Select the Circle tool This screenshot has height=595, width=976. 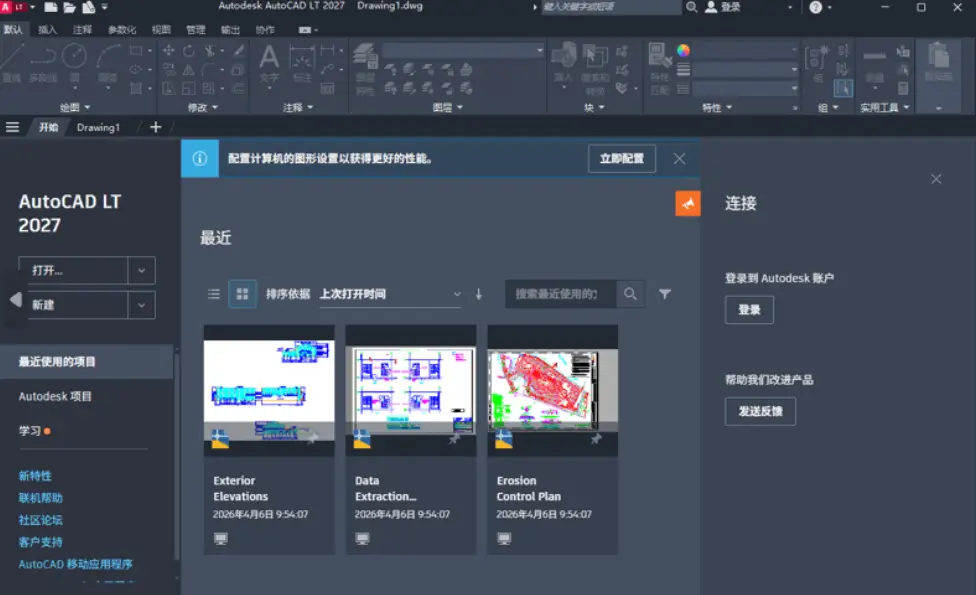point(74,62)
